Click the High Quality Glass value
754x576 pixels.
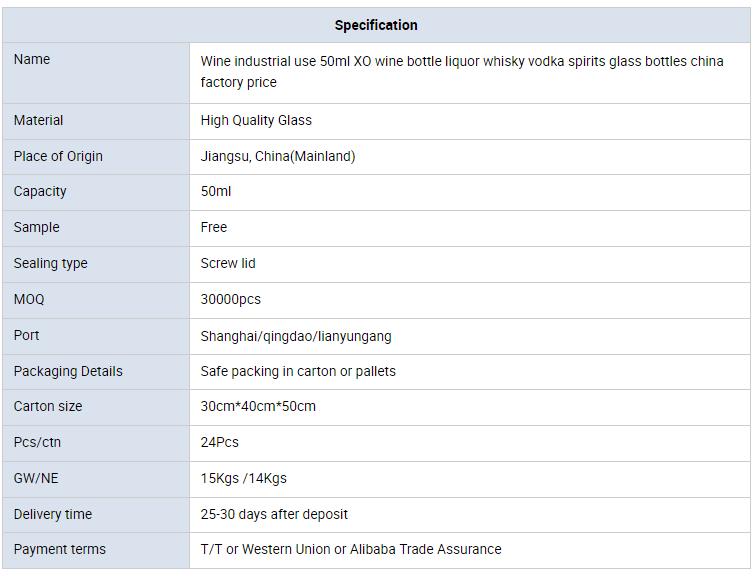pyautogui.click(x=256, y=120)
